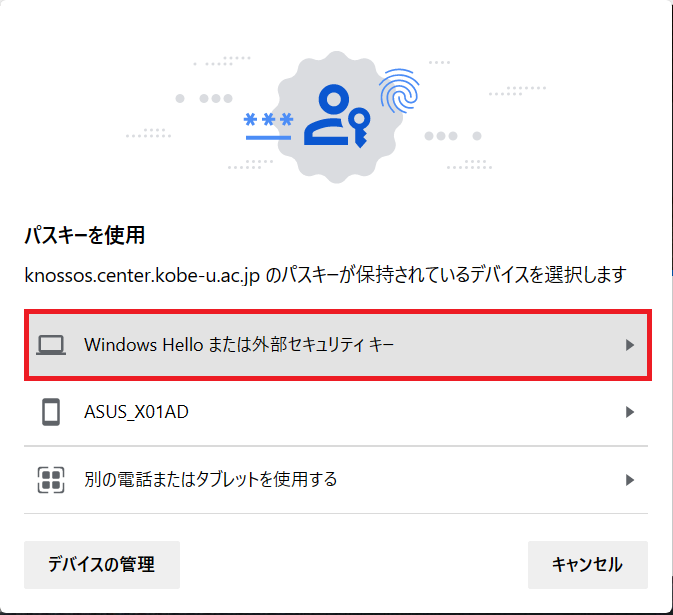Expand the 別の電話またはタブレット row arrow
The width and height of the screenshot is (673, 615).
(x=630, y=480)
